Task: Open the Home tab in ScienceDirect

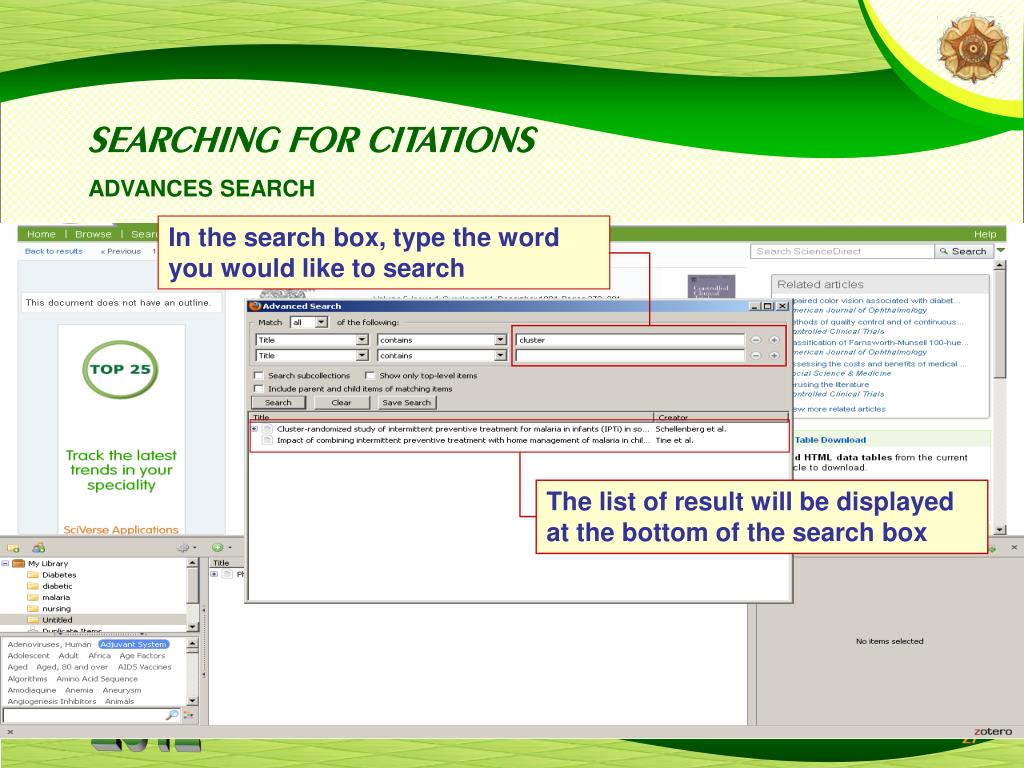Action: pyautogui.click(x=41, y=234)
